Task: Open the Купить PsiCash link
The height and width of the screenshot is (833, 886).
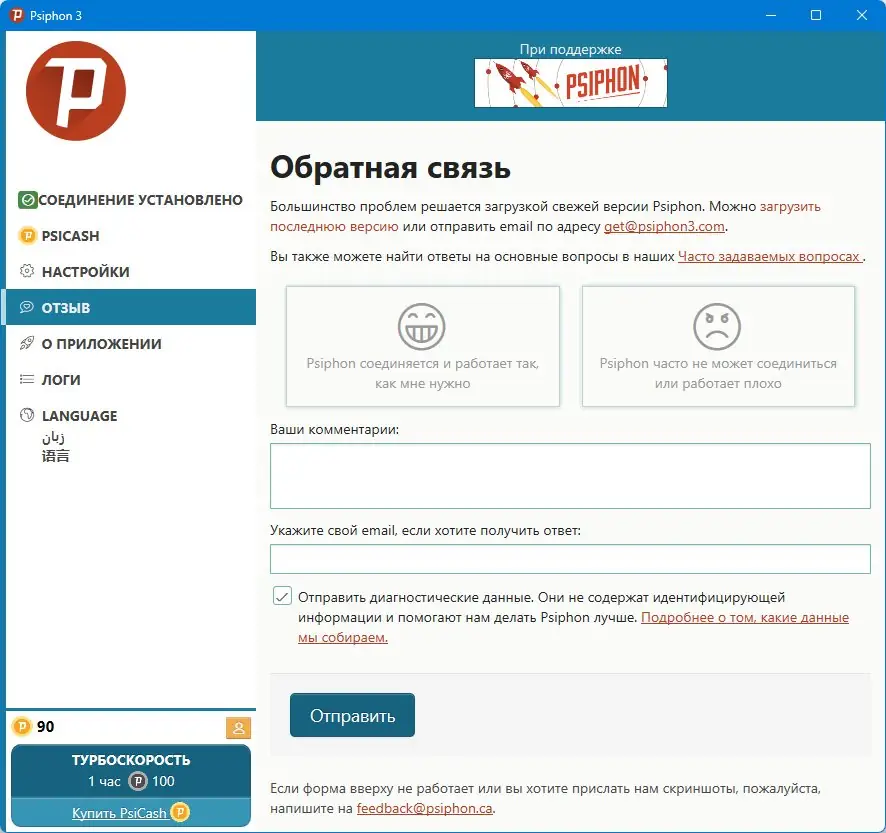Action: (x=119, y=813)
